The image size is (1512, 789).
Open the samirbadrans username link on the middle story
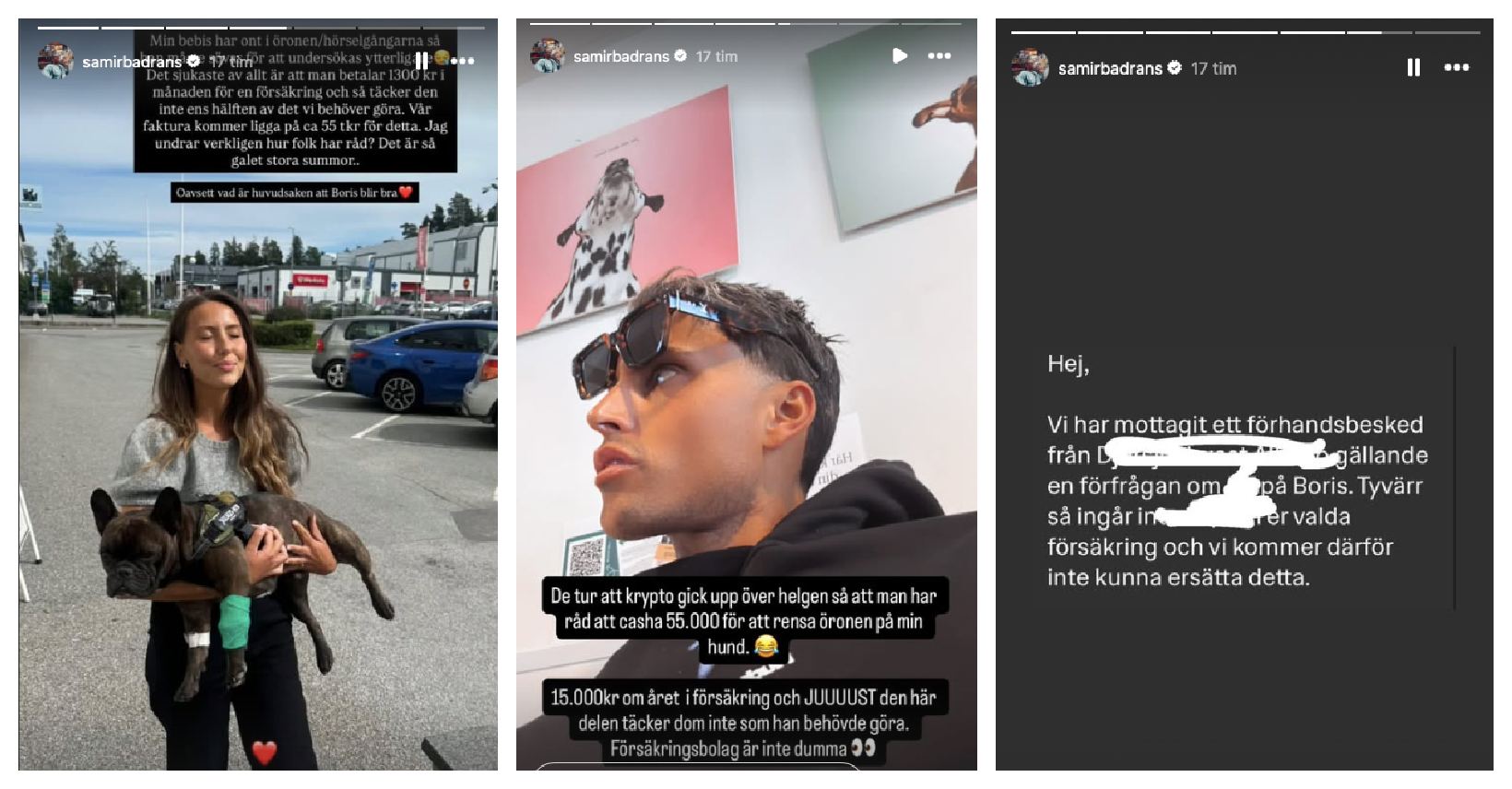621,56
